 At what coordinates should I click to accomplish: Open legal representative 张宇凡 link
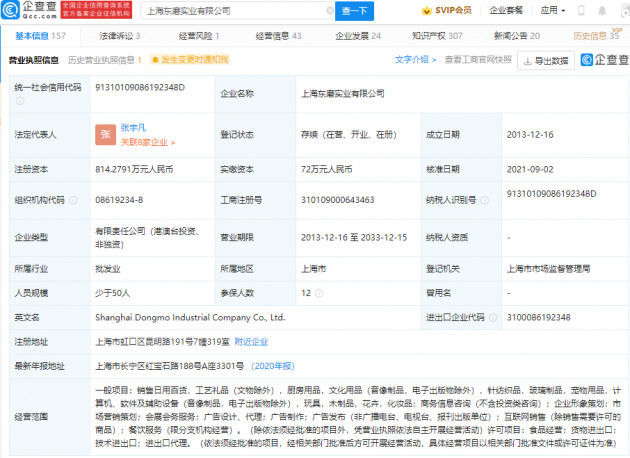coord(133,128)
